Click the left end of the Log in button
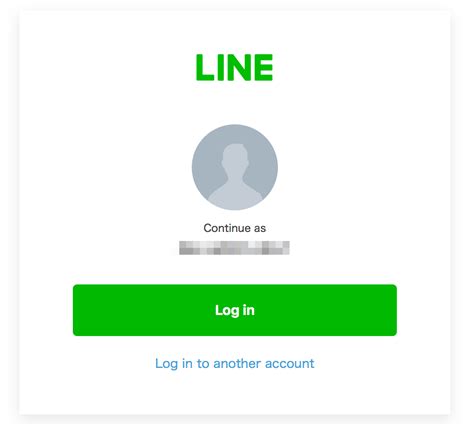Viewport: 474px width, 426px height. coord(87,310)
